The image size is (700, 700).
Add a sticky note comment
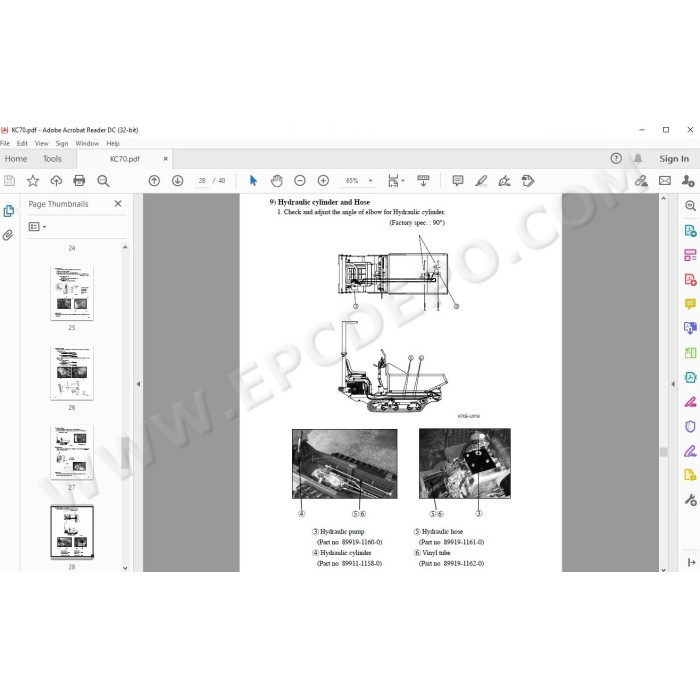point(458,181)
